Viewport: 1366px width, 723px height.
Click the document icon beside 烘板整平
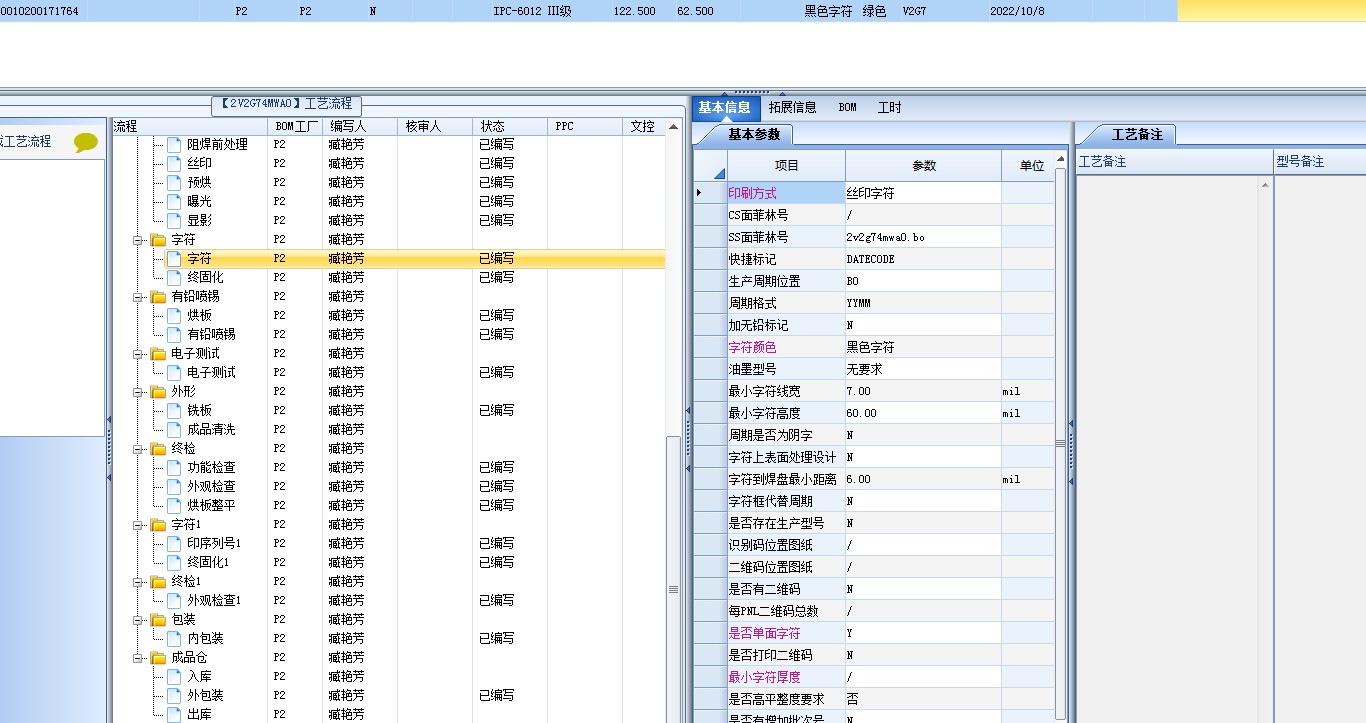(175, 505)
